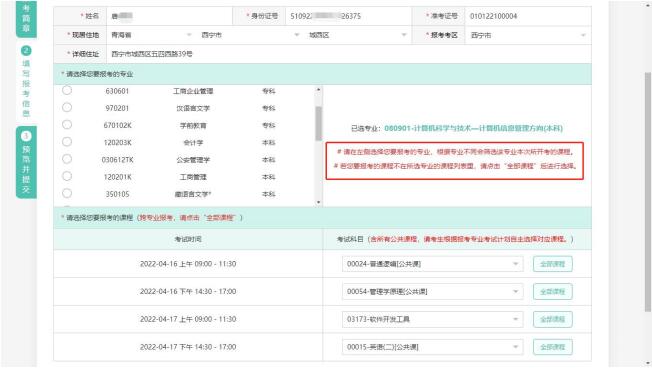The image size is (652, 368).
Task: Click all-courses button for April 16 morning
Action: click(x=553, y=264)
